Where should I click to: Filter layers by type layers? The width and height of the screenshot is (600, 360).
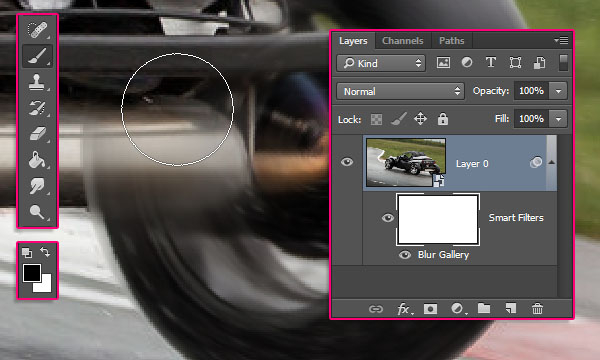tap(491, 62)
